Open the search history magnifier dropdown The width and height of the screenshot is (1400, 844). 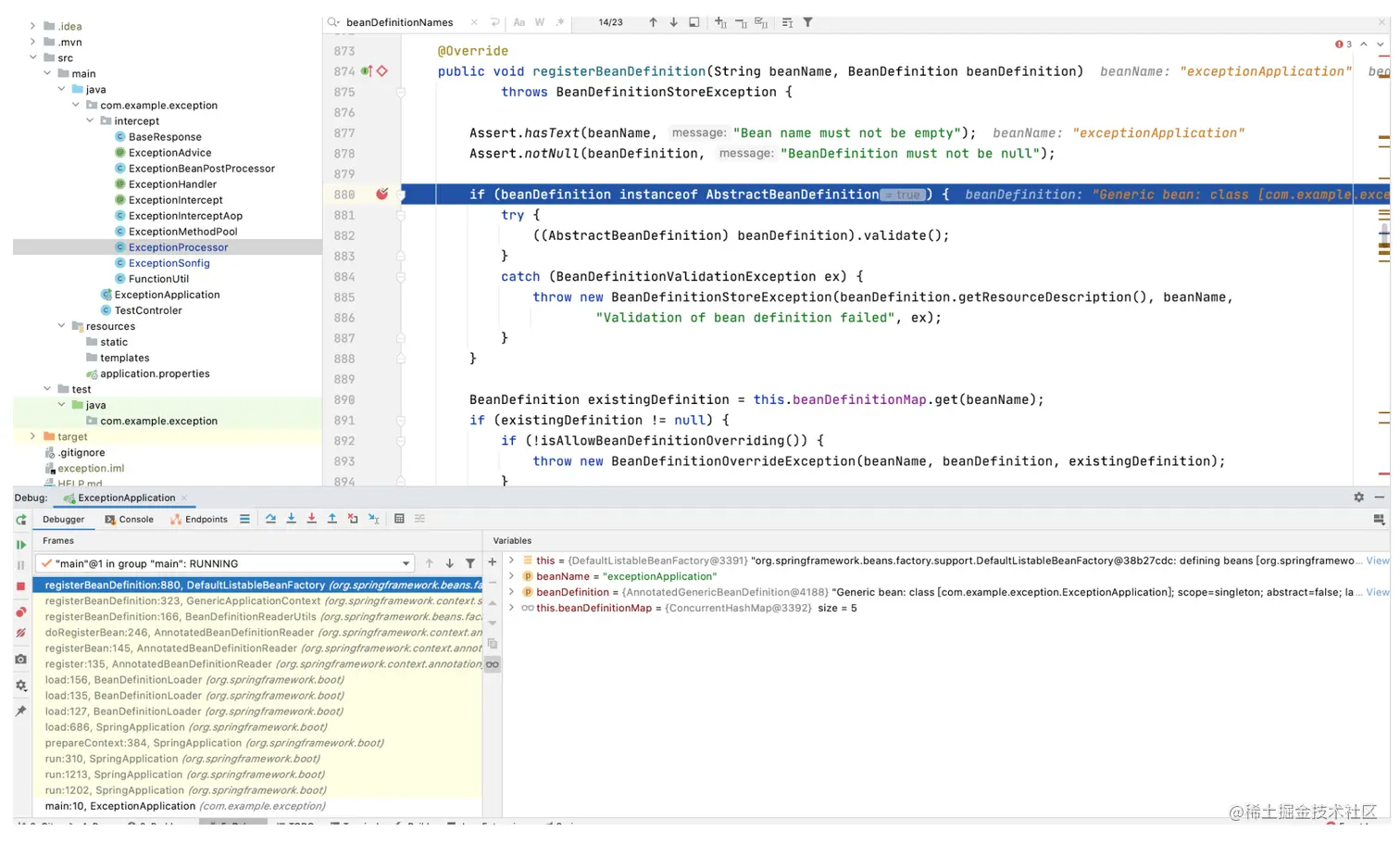334,22
